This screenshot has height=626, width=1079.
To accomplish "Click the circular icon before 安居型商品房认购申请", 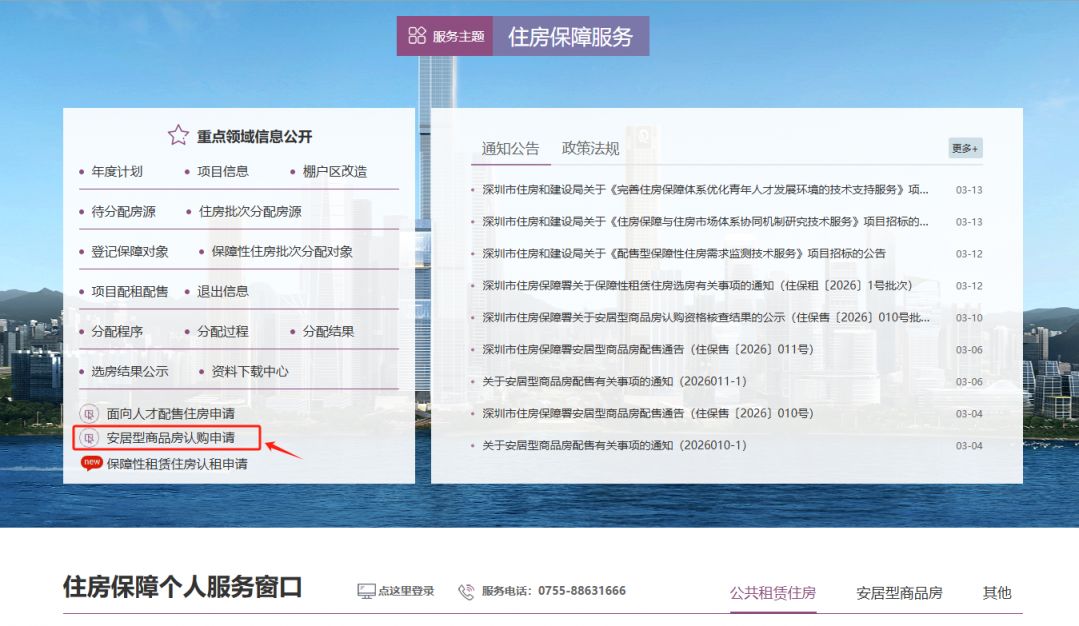I will (89, 438).
